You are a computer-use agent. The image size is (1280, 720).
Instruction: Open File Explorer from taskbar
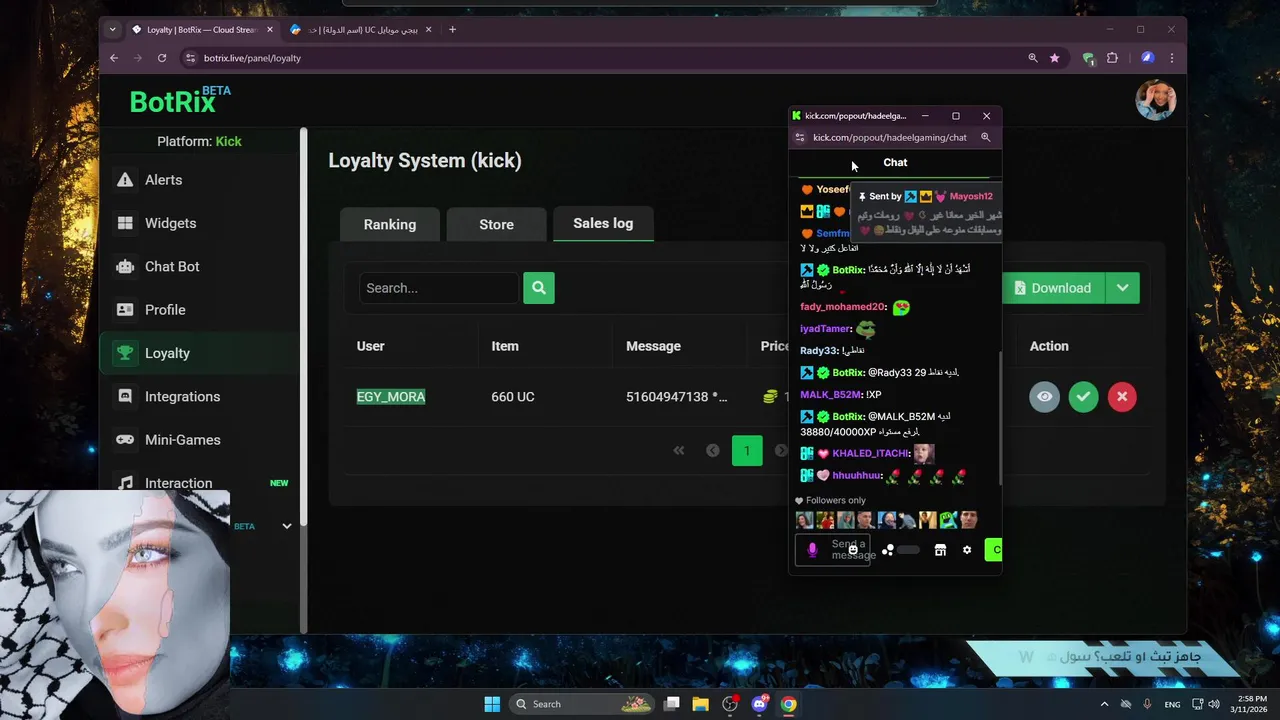pyautogui.click(x=700, y=704)
